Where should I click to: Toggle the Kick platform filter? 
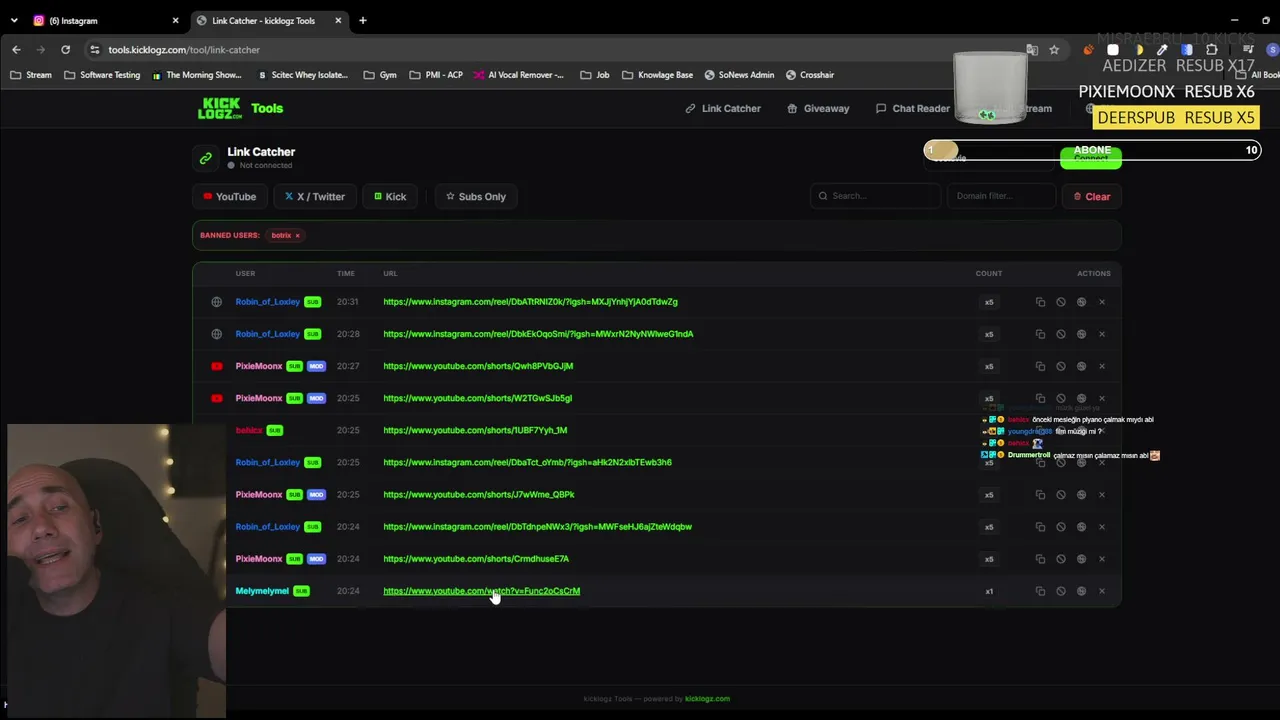(x=390, y=196)
